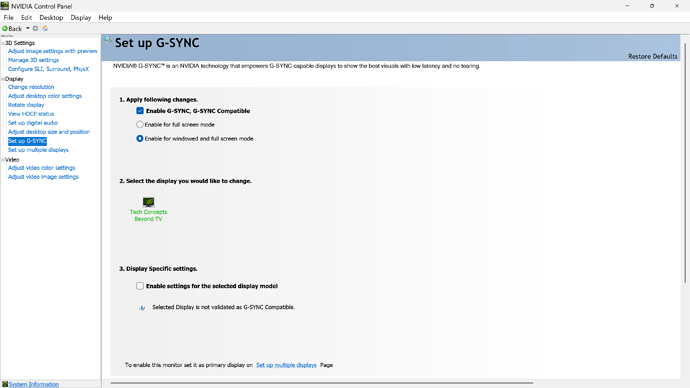
Task: Minimize the NVIDIA Control Panel window
Action: click(x=628, y=6)
